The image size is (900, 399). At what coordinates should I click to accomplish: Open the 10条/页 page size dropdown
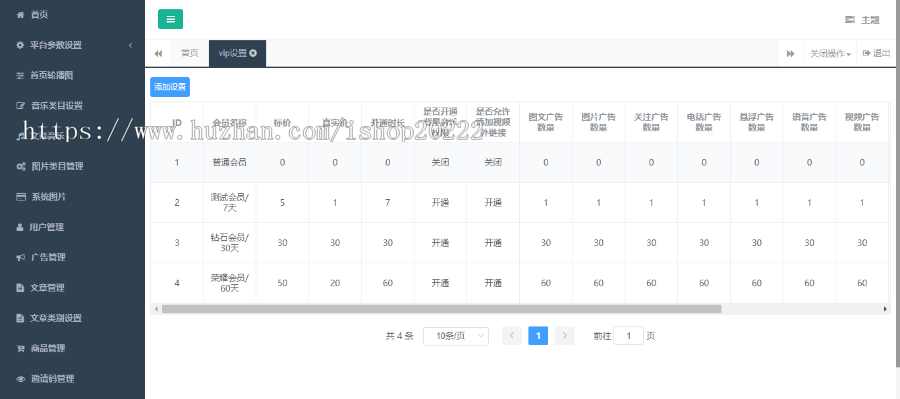(x=456, y=336)
